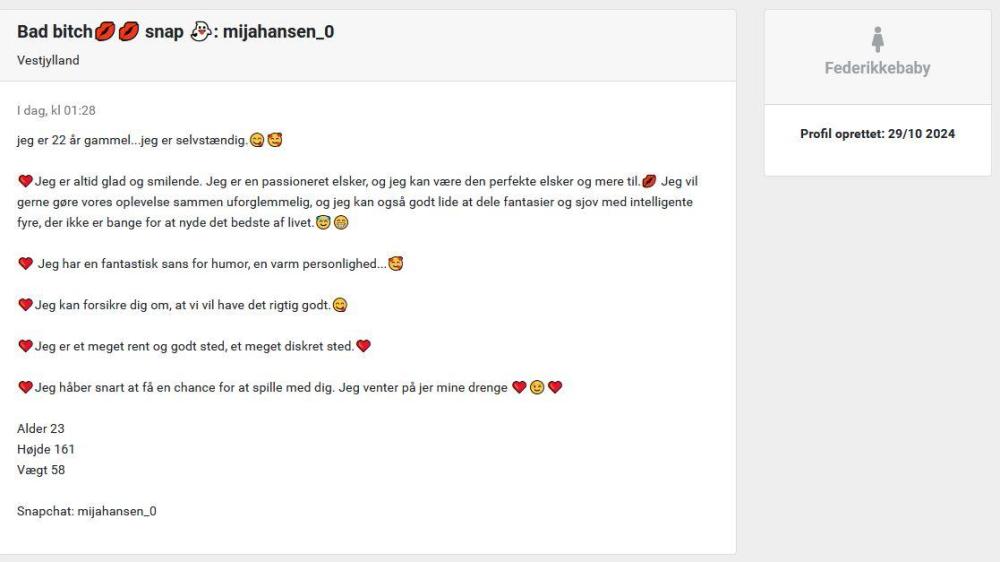This screenshot has width=1000, height=562.
Task: Click the 'Alder 23' line
Action: (41, 429)
